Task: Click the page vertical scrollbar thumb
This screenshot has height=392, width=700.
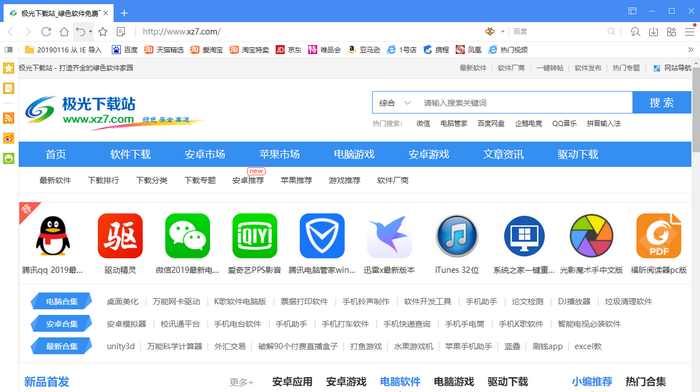Action: point(696,109)
